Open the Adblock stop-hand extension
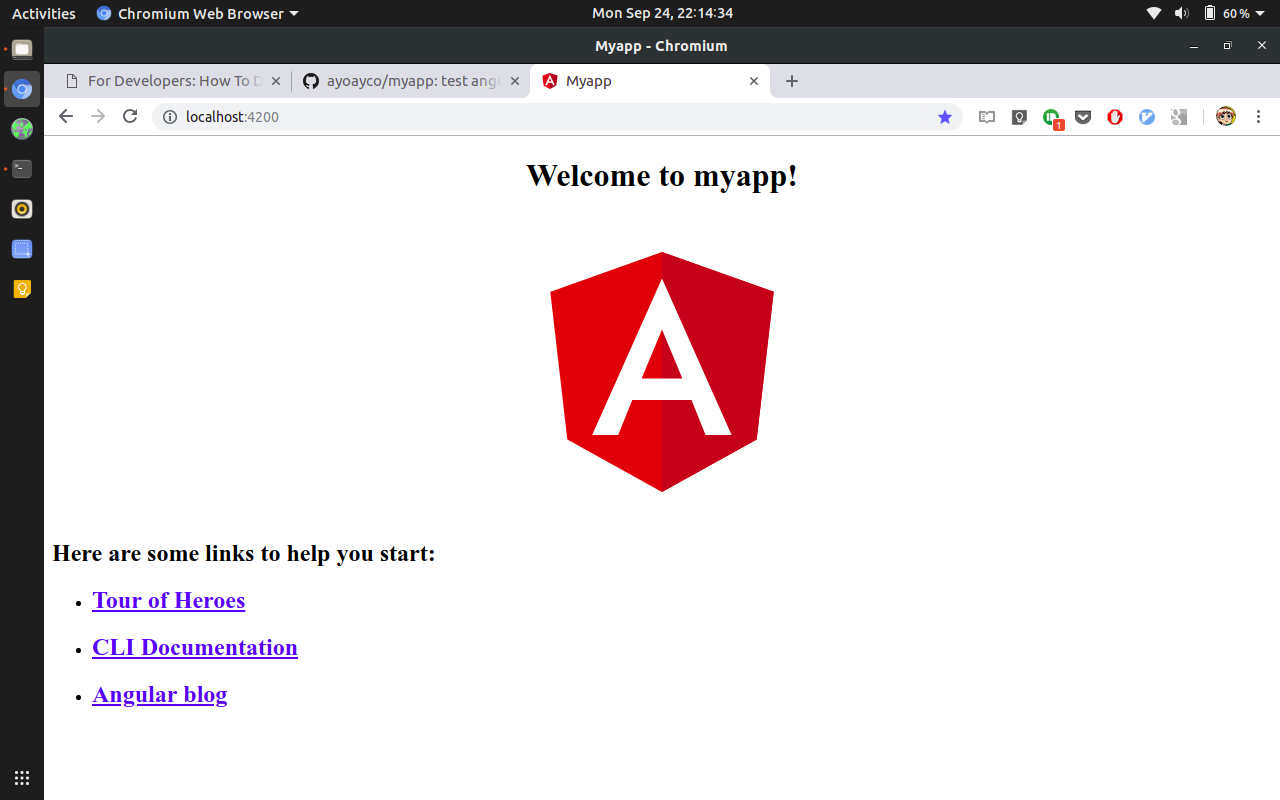Image resolution: width=1280 pixels, height=800 pixels. pos(1115,117)
